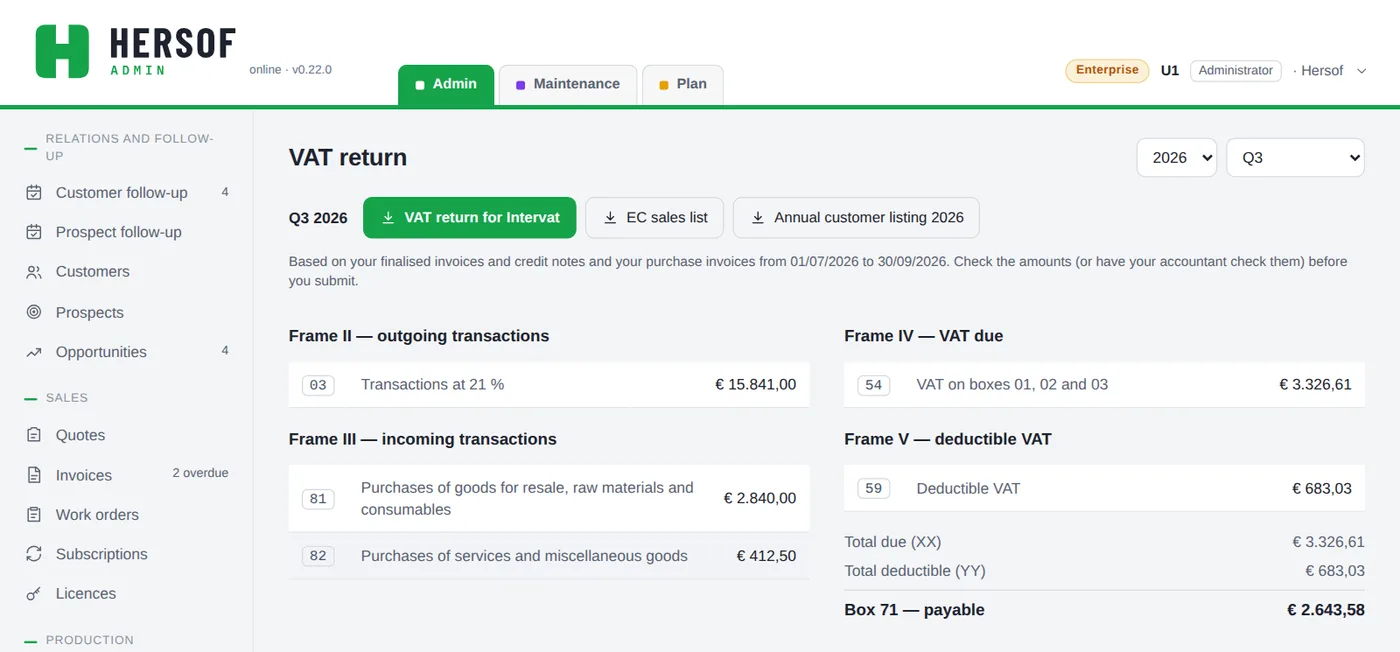Expand the Hersof account menu chevron
1400x652 pixels.
(x=1361, y=71)
